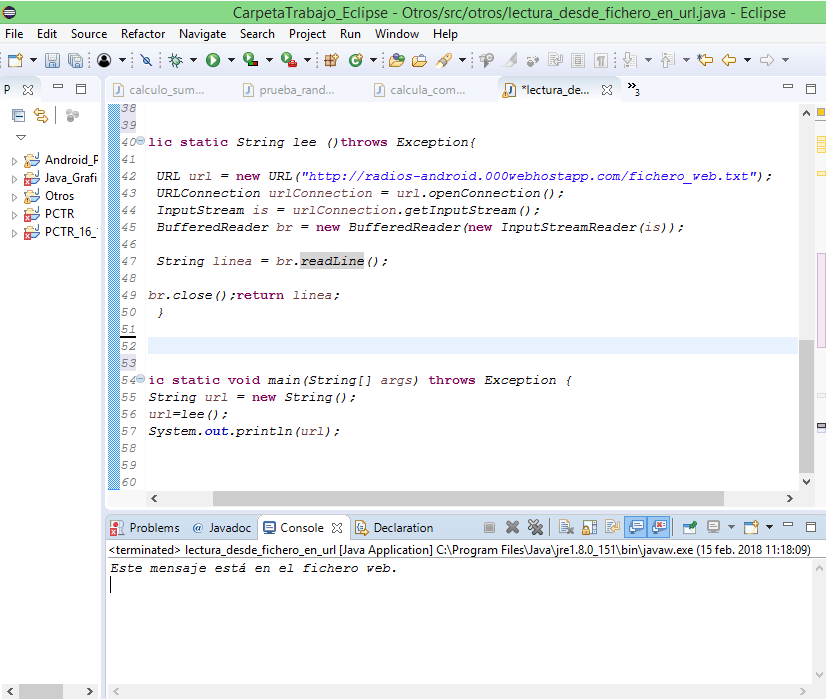This screenshot has height=699, width=826.
Task: Save the current file with Save icon
Action: point(52,60)
